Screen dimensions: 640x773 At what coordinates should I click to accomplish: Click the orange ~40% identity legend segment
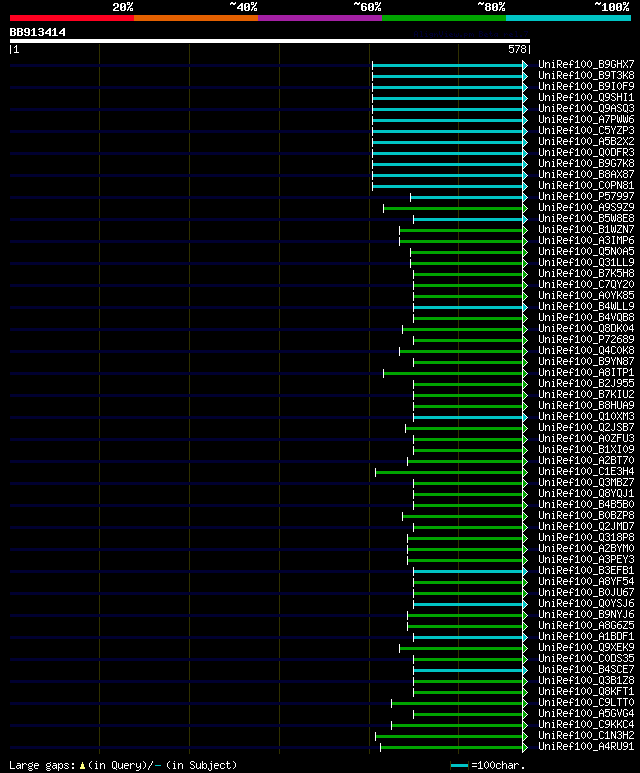pos(196,18)
